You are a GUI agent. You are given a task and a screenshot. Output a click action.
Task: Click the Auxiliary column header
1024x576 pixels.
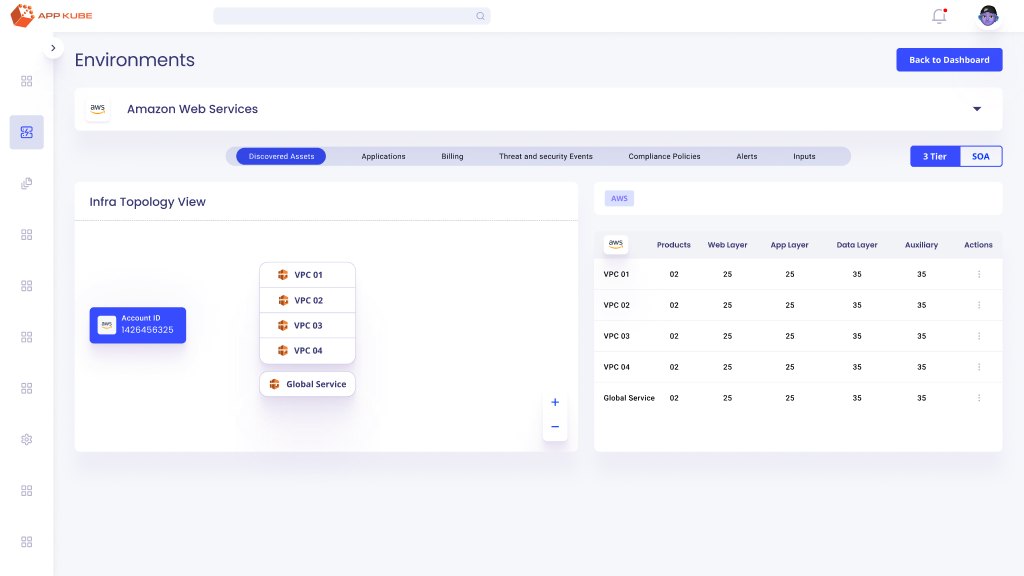[x=921, y=245]
